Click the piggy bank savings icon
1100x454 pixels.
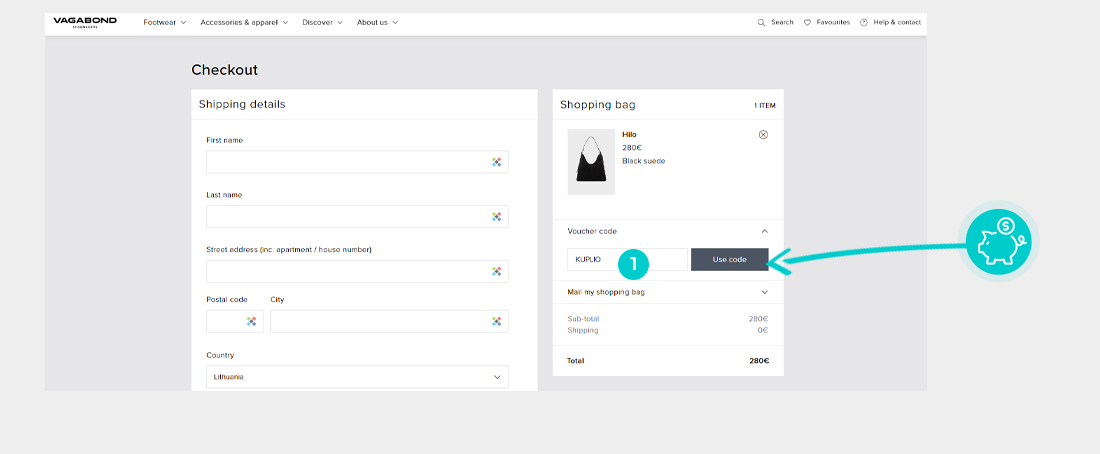(x=1001, y=243)
